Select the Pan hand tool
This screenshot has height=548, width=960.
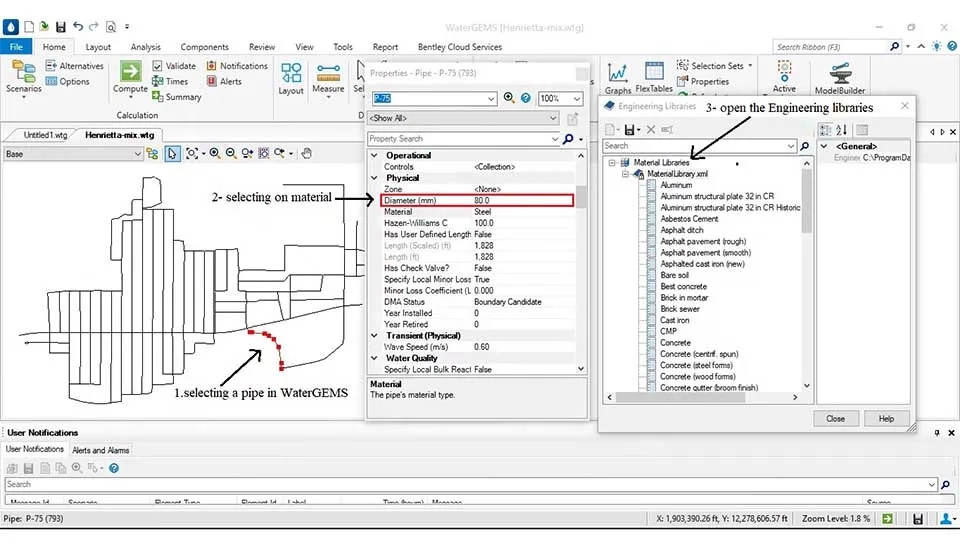(x=307, y=153)
